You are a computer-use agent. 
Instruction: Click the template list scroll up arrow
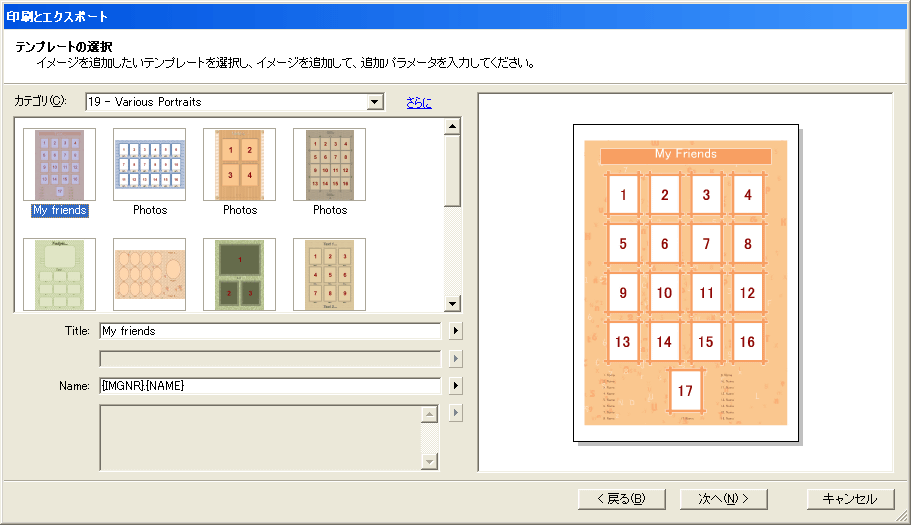coord(453,126)
